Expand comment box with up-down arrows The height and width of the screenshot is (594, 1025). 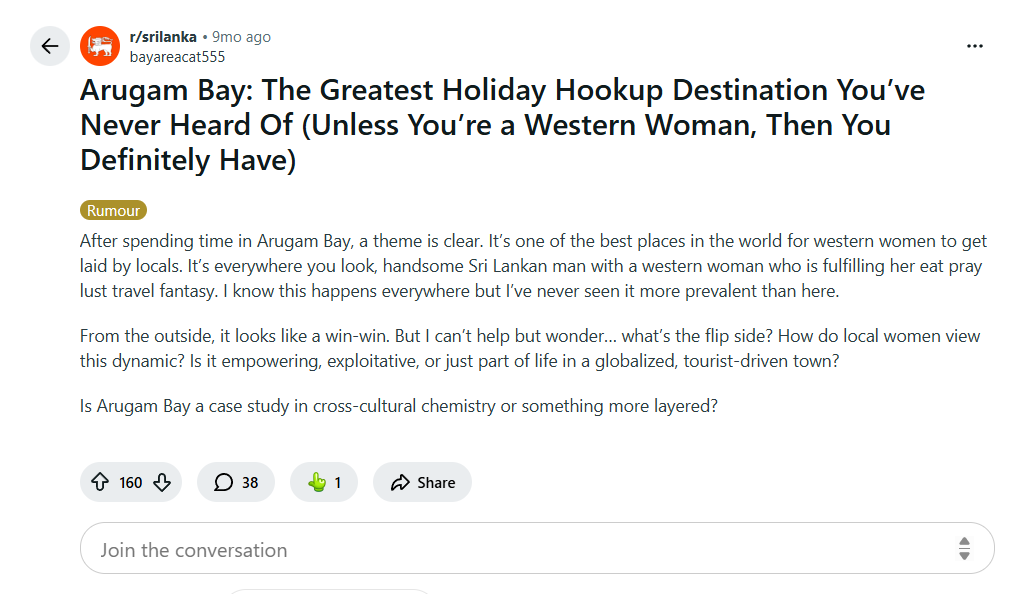[x=964, y=548]
